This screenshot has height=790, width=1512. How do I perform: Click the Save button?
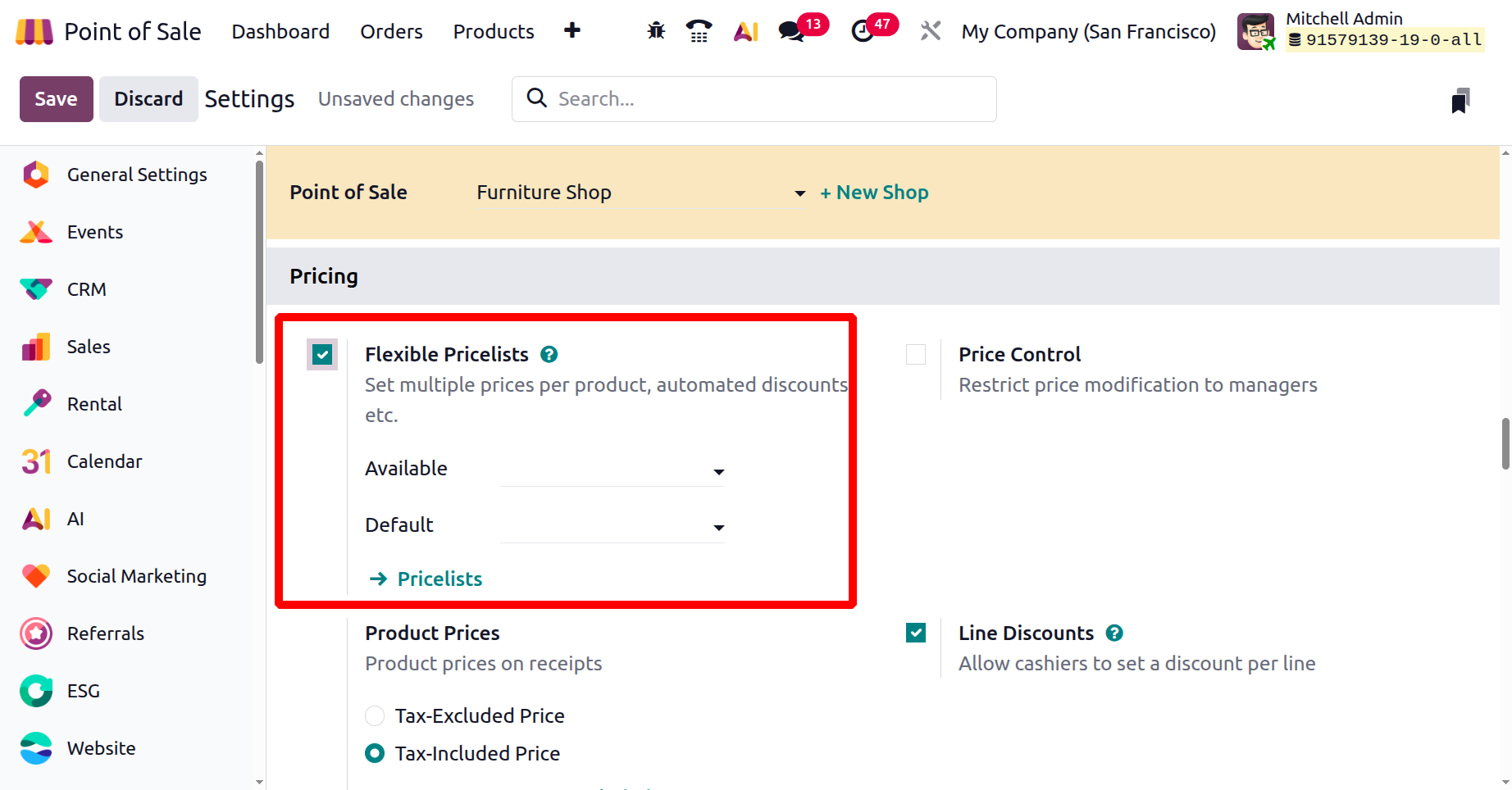(x=56, y=99)
